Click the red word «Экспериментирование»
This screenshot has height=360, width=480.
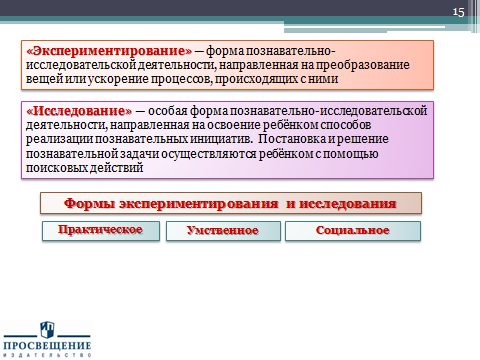(x=109, y=51)
